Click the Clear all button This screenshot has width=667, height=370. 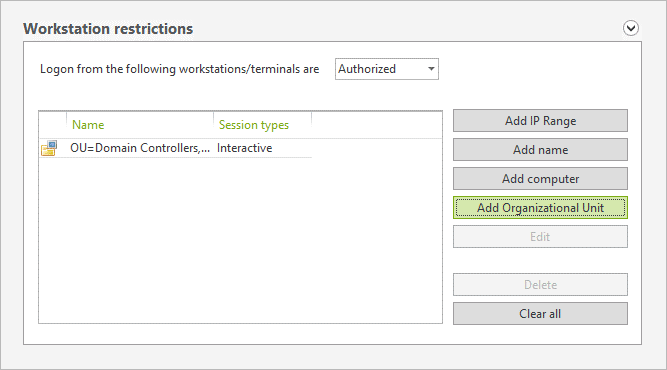coord(540,313)
